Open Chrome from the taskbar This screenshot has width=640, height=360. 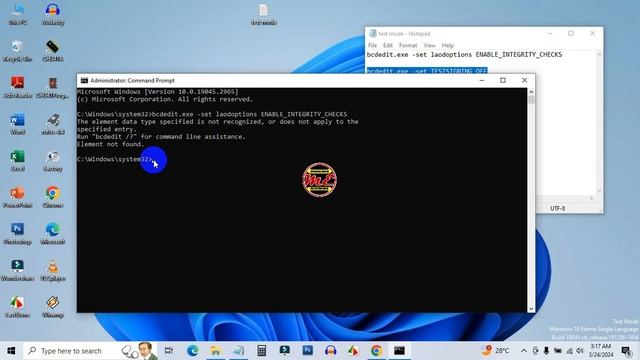click(x=376, y=351)
